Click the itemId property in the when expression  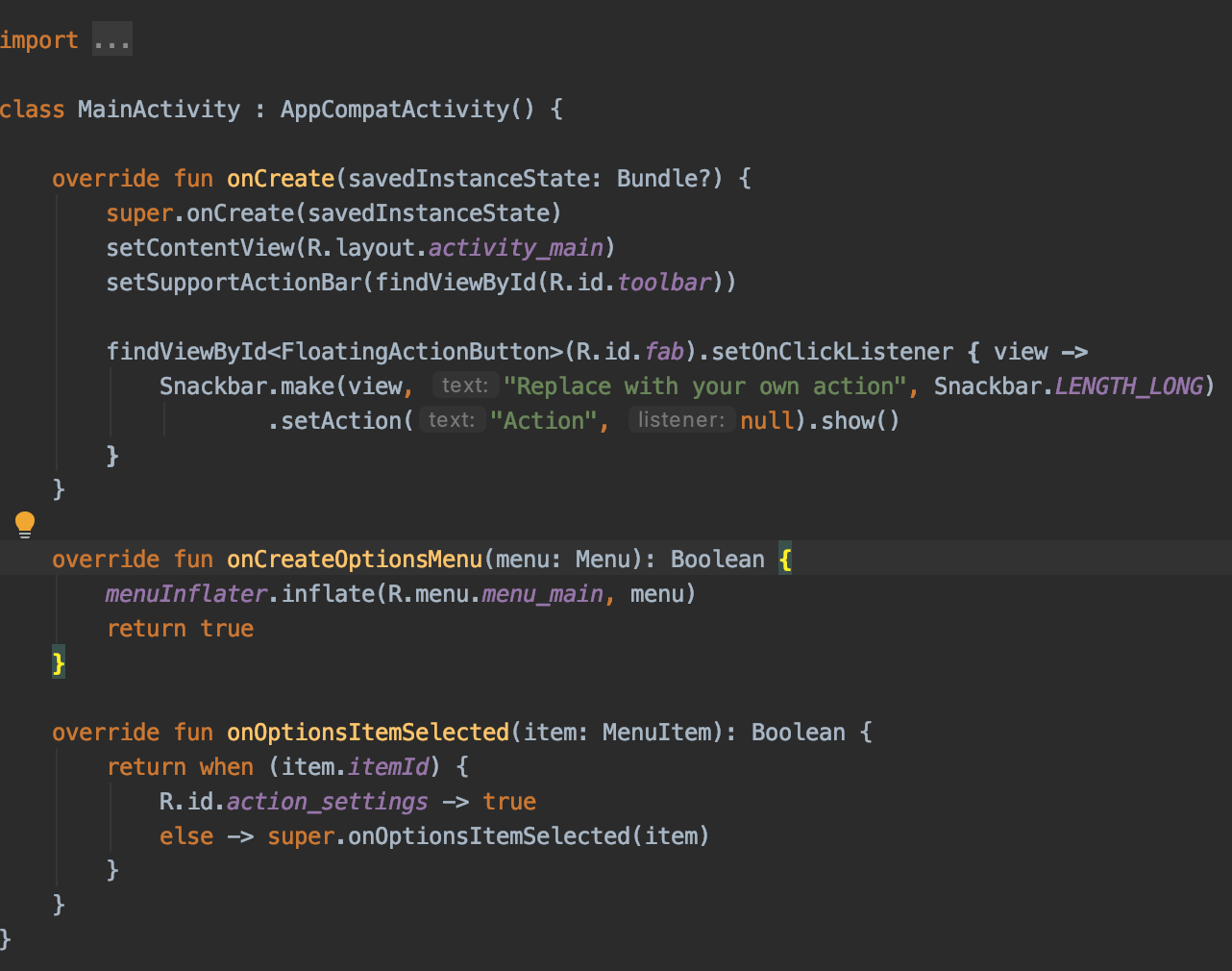point(388,766)
